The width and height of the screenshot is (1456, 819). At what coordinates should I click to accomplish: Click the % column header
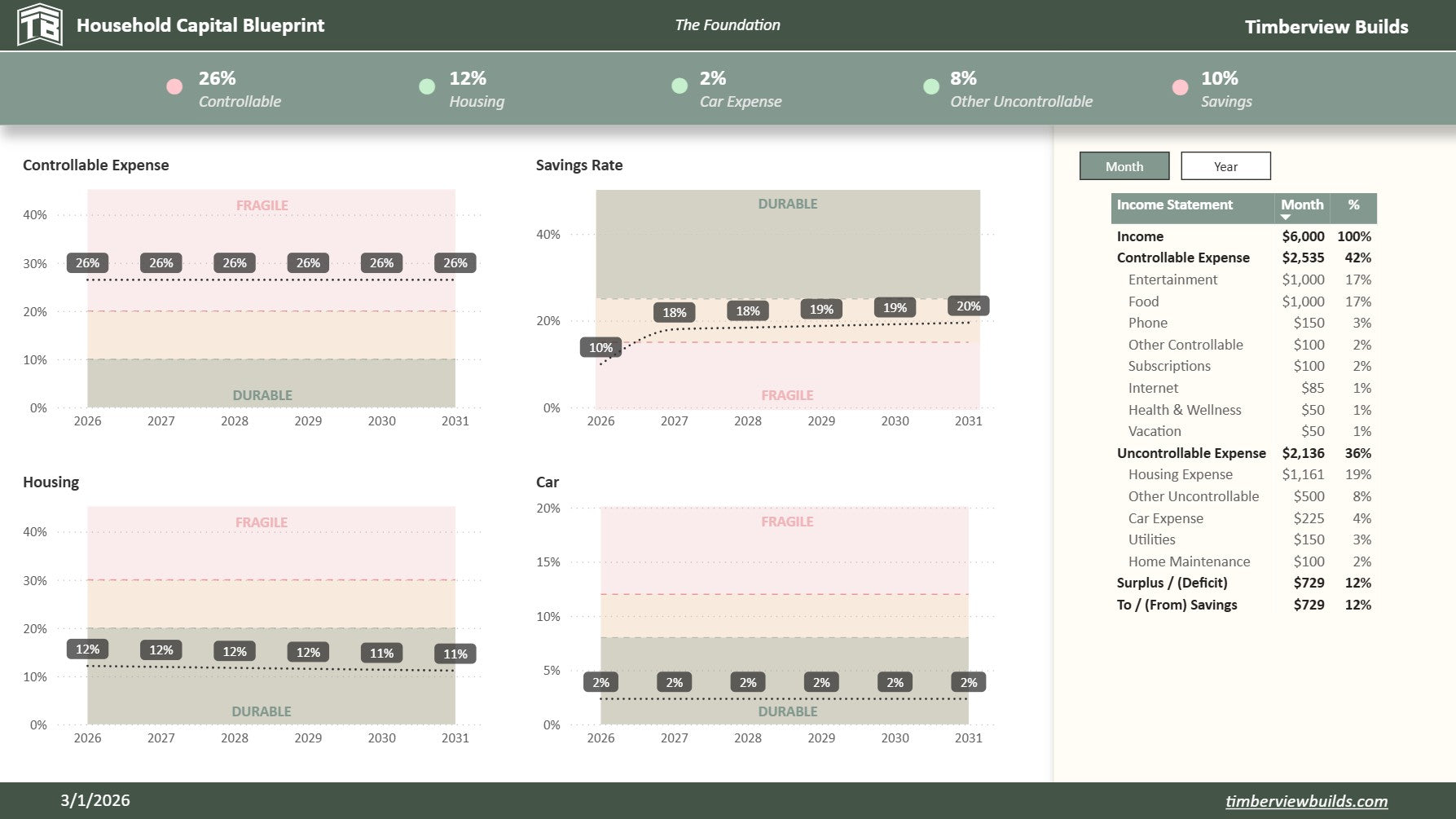[1353, 205]
